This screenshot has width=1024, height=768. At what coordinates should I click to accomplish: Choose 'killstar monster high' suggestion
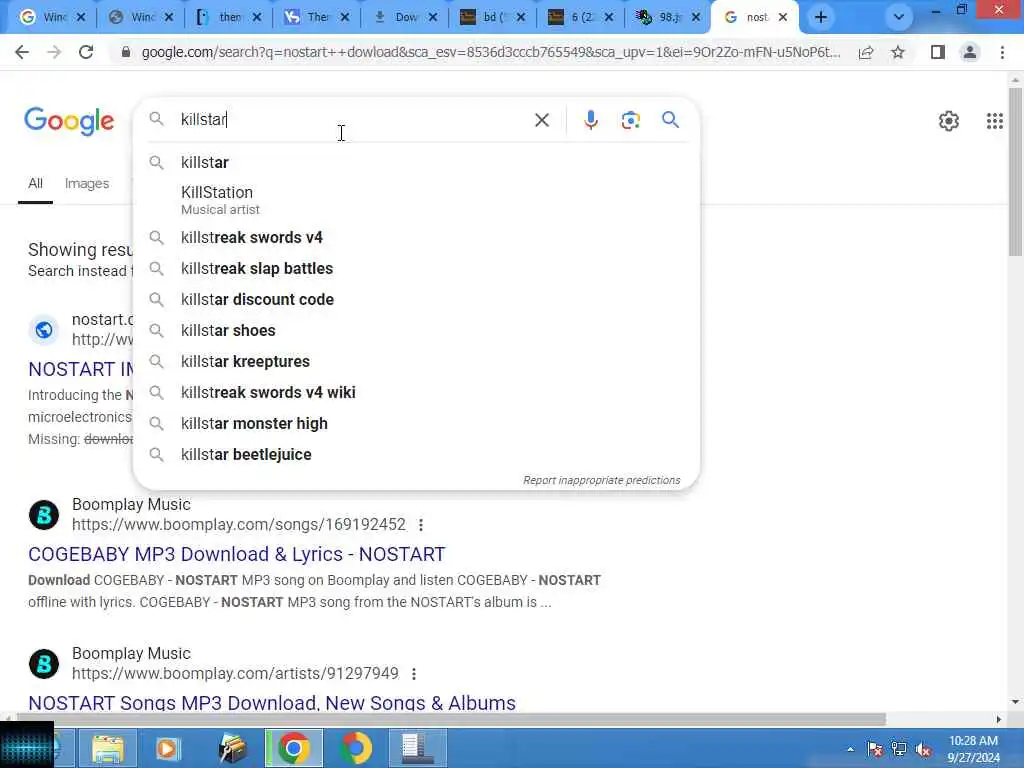[416, 424]
